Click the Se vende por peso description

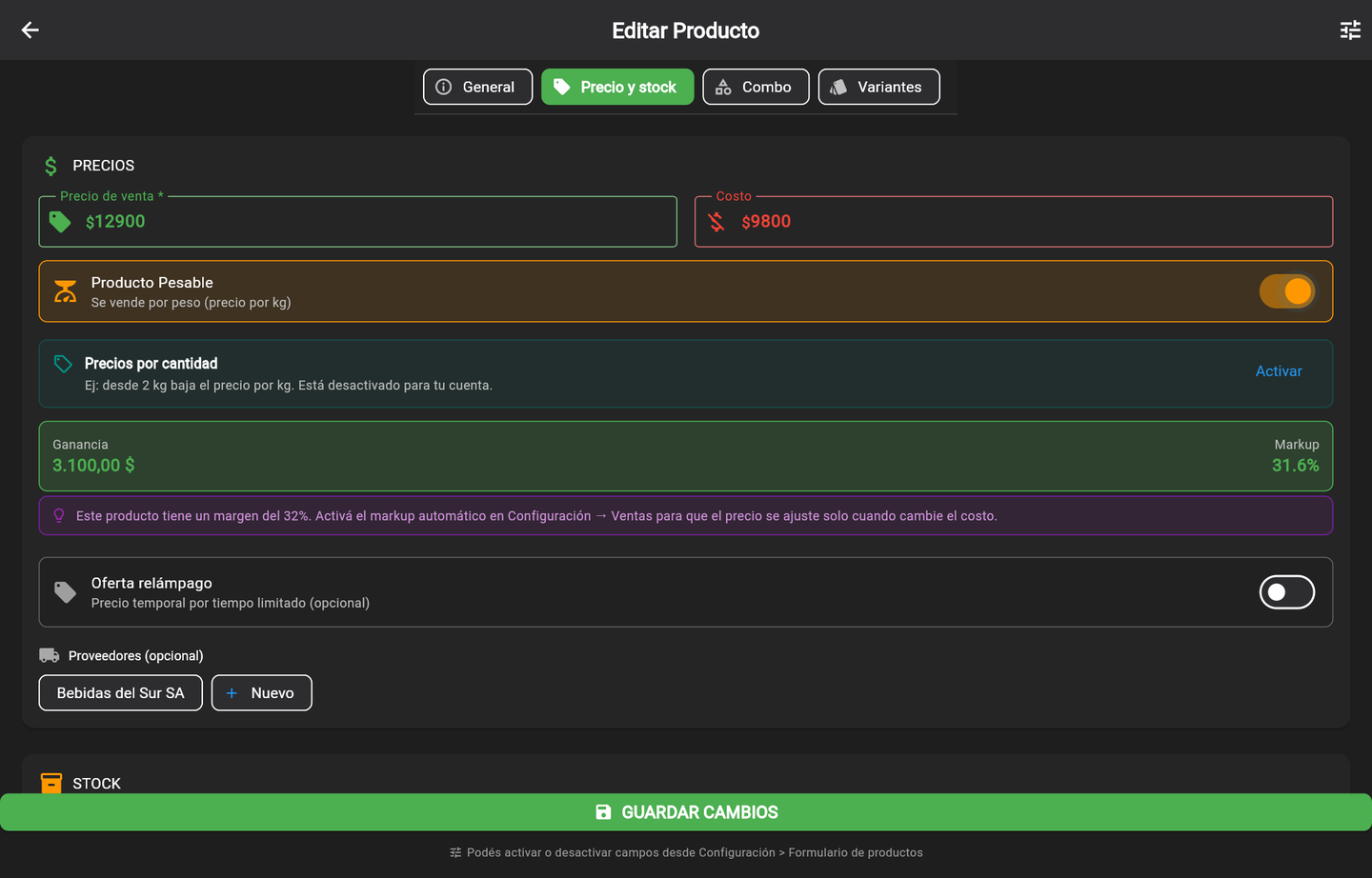pyautogui.click(x=192, y=303)
